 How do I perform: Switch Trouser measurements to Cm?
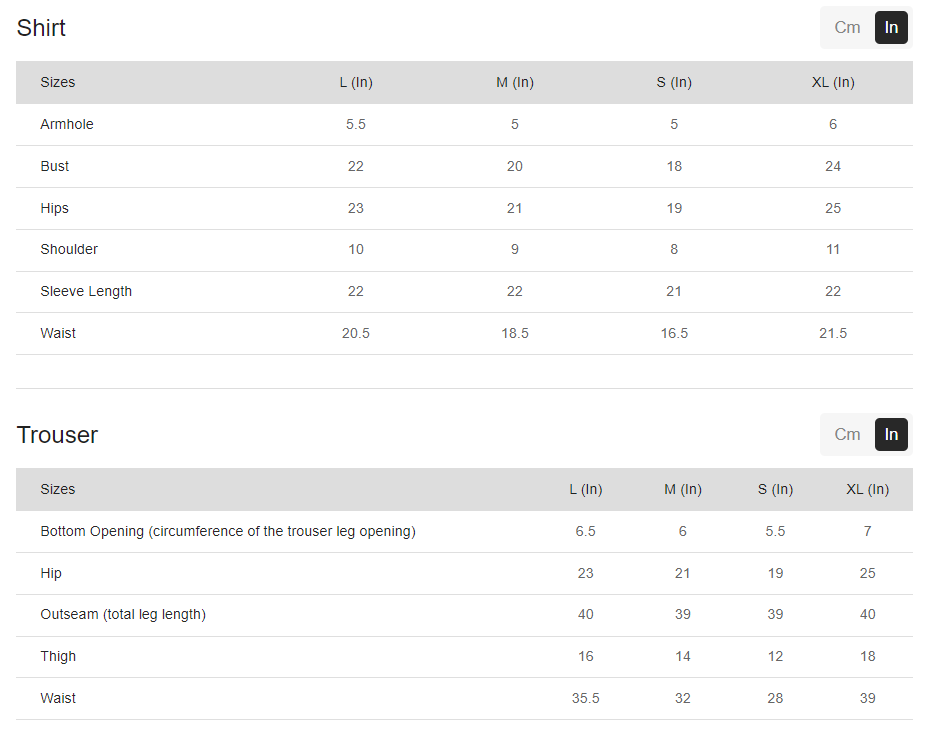(x=847, y=435)
